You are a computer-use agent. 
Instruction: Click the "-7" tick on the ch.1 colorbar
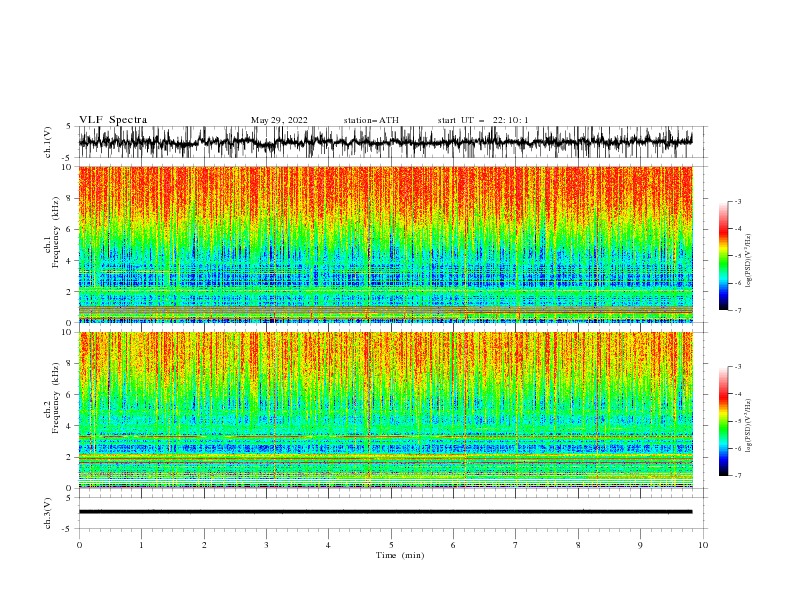click(x=737, y=311)
